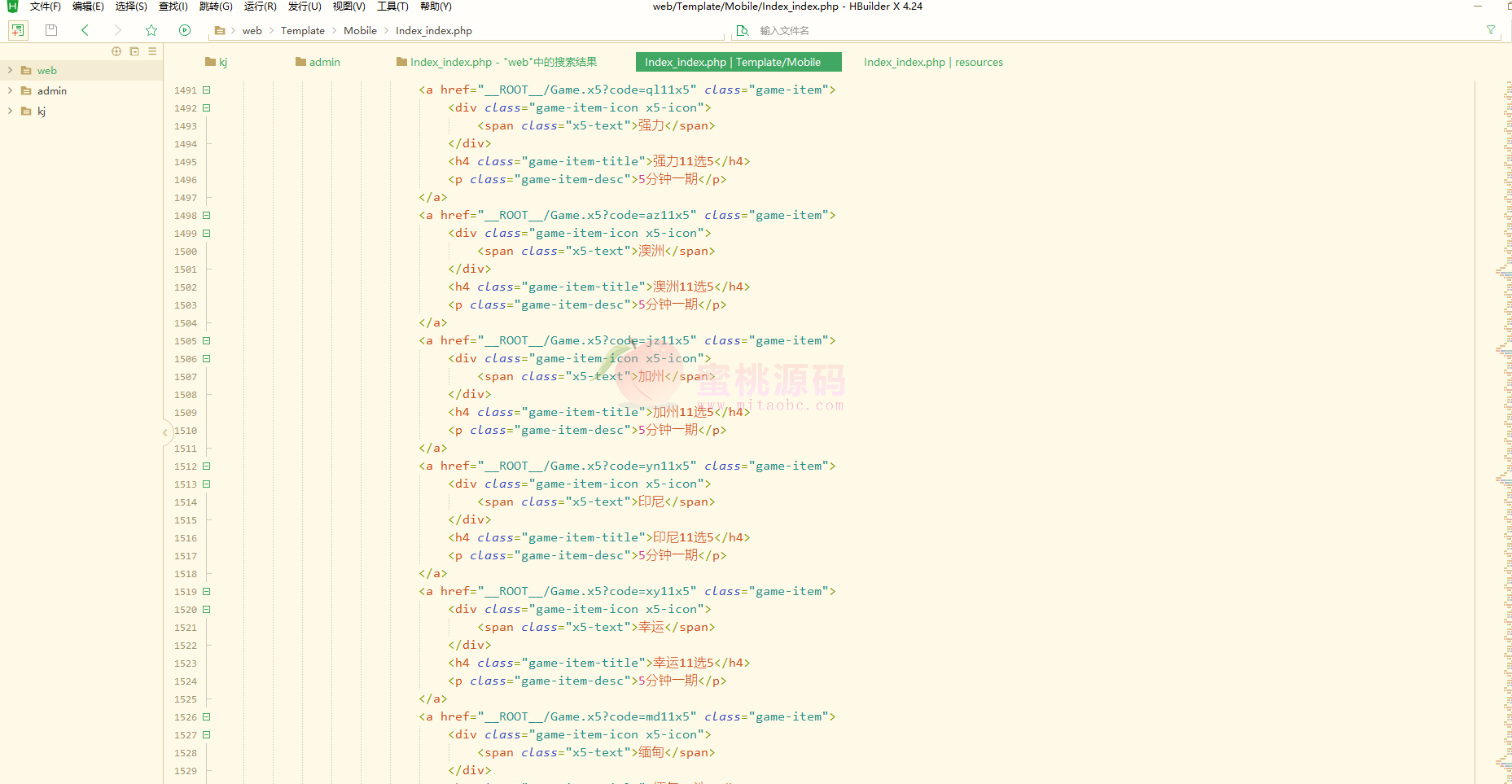
Task: Click collapse-all icon in project panel
Action: click(134, 51)
